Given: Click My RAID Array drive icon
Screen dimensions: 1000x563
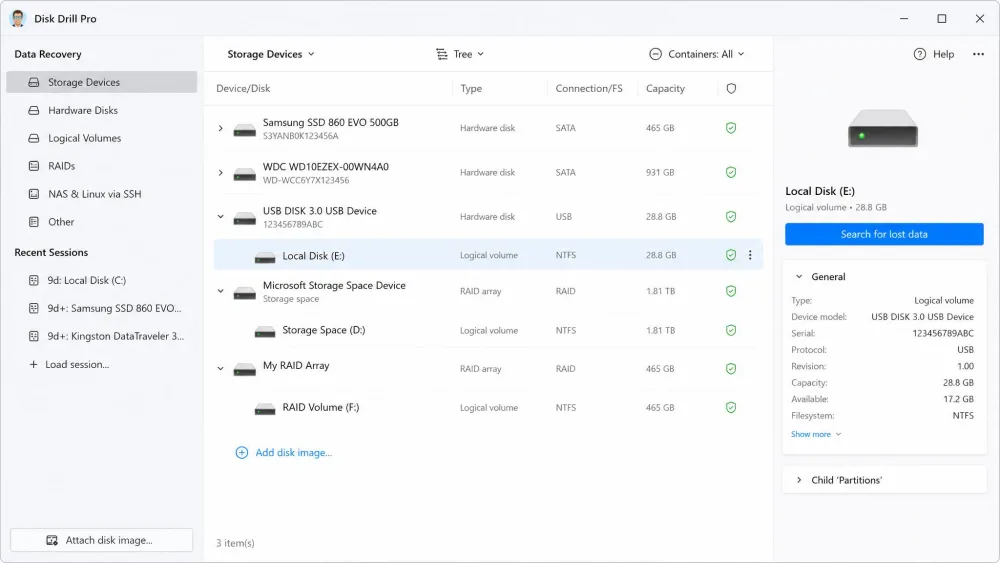Looking at the screenshot, I should 244,369.
